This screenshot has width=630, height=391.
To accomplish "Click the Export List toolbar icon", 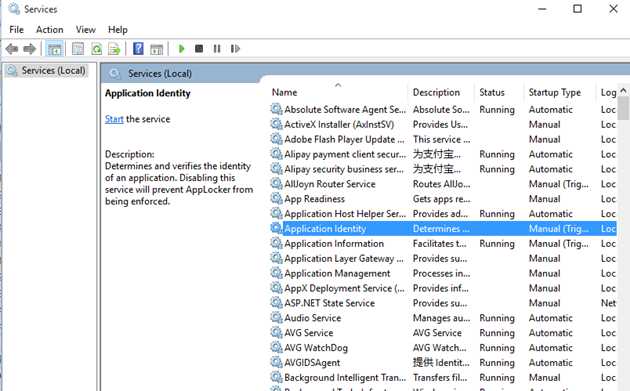I will [x=114, y=49].
